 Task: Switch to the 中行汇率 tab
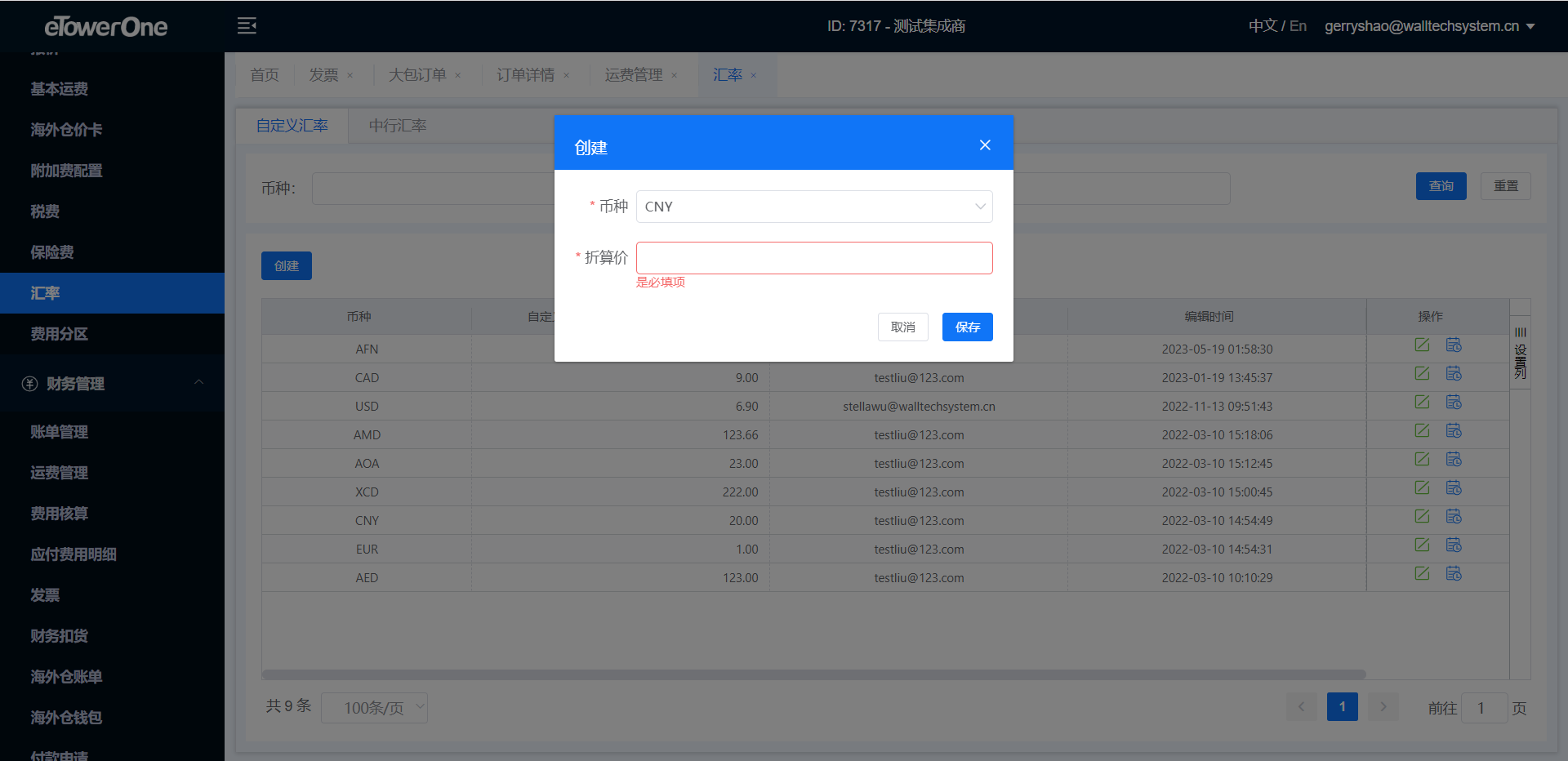coord(398,126)
